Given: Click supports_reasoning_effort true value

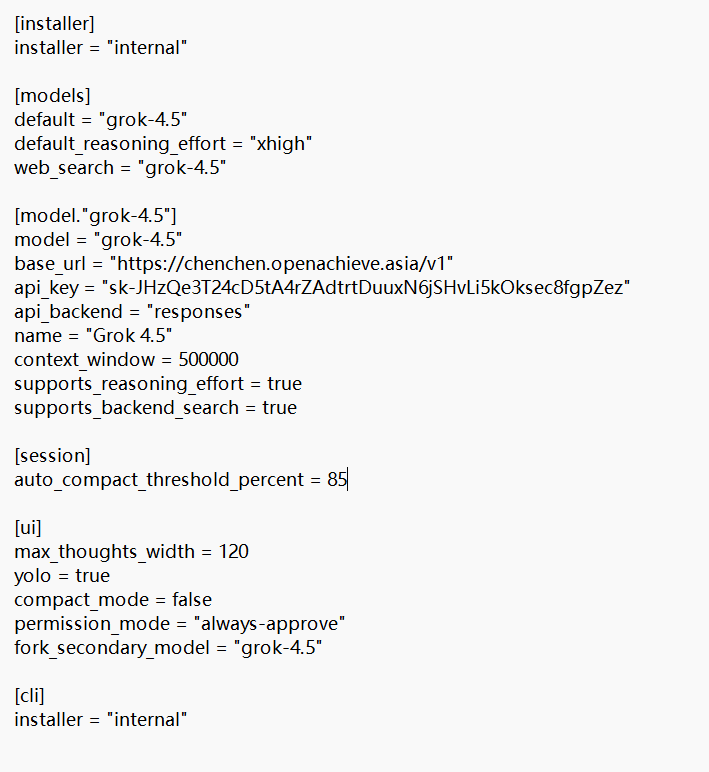Looking at the screenshot, I should click(x=284, y=384).
